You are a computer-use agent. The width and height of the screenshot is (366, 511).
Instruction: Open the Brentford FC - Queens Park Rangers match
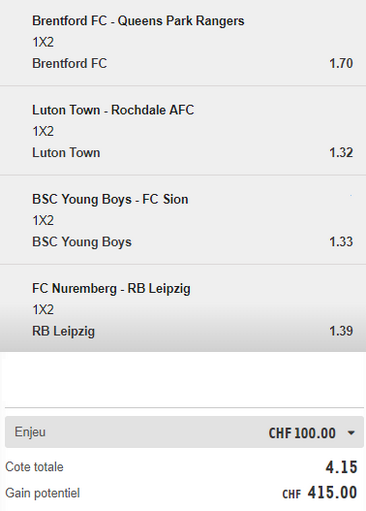coord(138,21)
